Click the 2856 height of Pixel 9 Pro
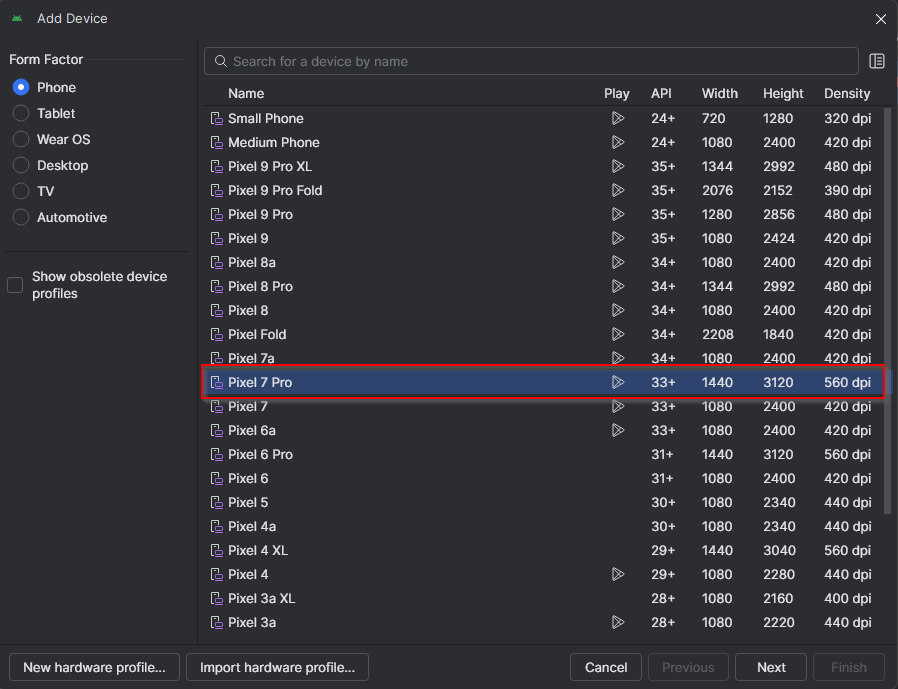898x689 pixels. 779,215
